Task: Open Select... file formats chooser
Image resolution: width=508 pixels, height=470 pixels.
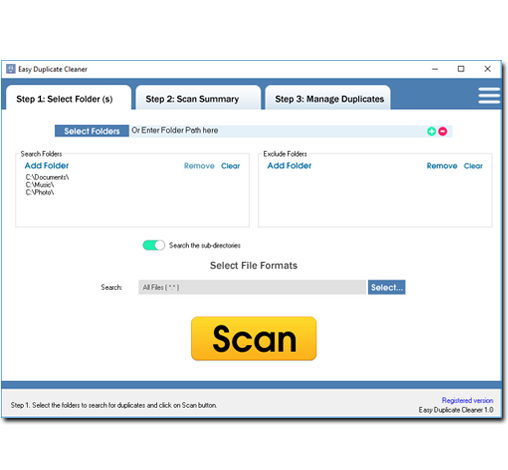Action: click(386, 287)
